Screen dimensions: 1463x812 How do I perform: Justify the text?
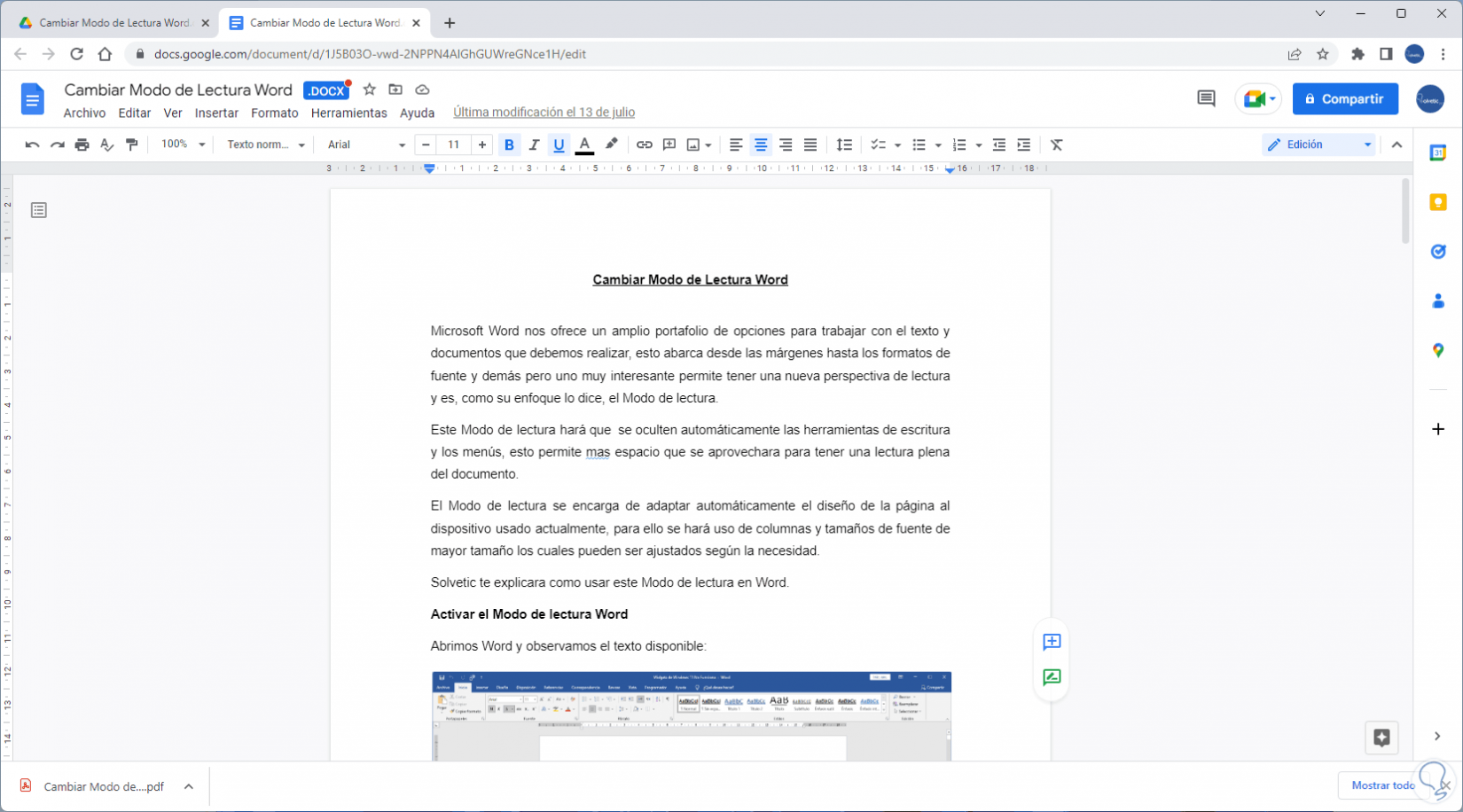pyautogui.click(x=810, y=144)
